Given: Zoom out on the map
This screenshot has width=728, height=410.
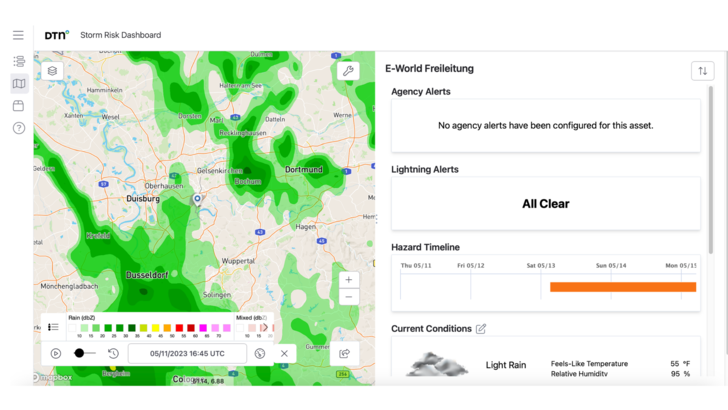Looking at the screenshot, I should [x=348, y=297].
